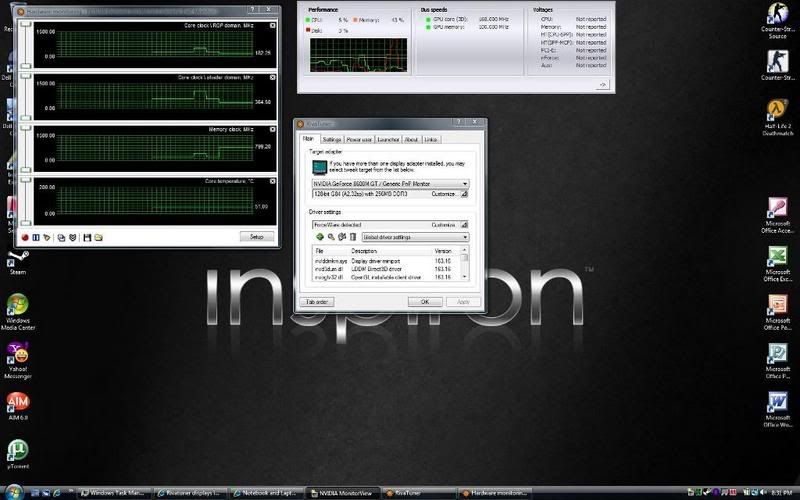This screenshot has width=800, height=500.
Task: Click the arrow button in NVIDIA MonitorView panel
Action: [603, 85]
